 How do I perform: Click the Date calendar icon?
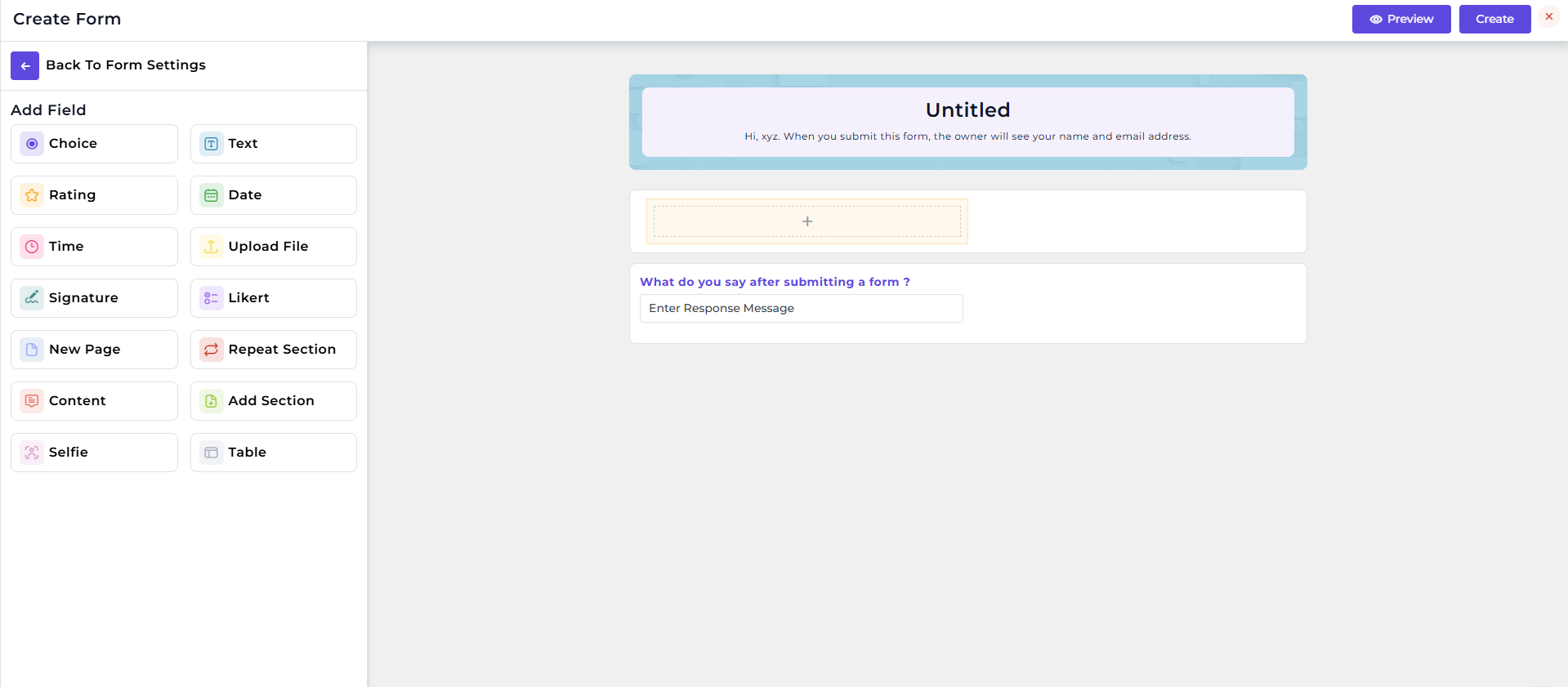pos(211,195)
